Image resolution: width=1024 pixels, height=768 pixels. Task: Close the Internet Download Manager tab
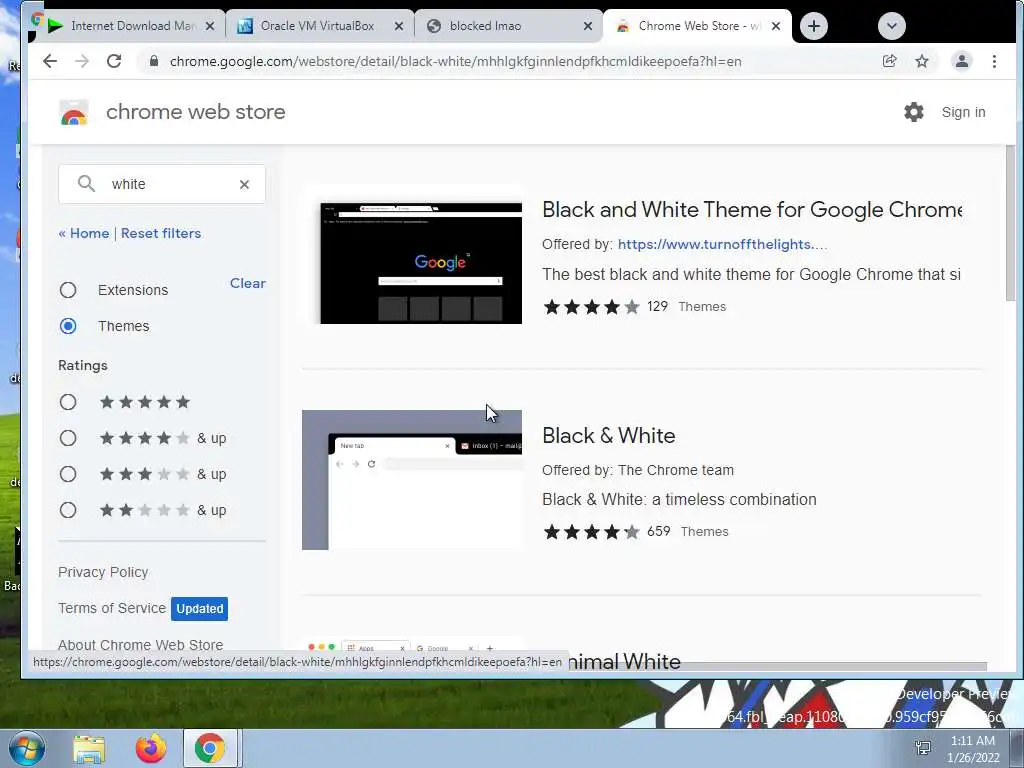tap(210, 26)
